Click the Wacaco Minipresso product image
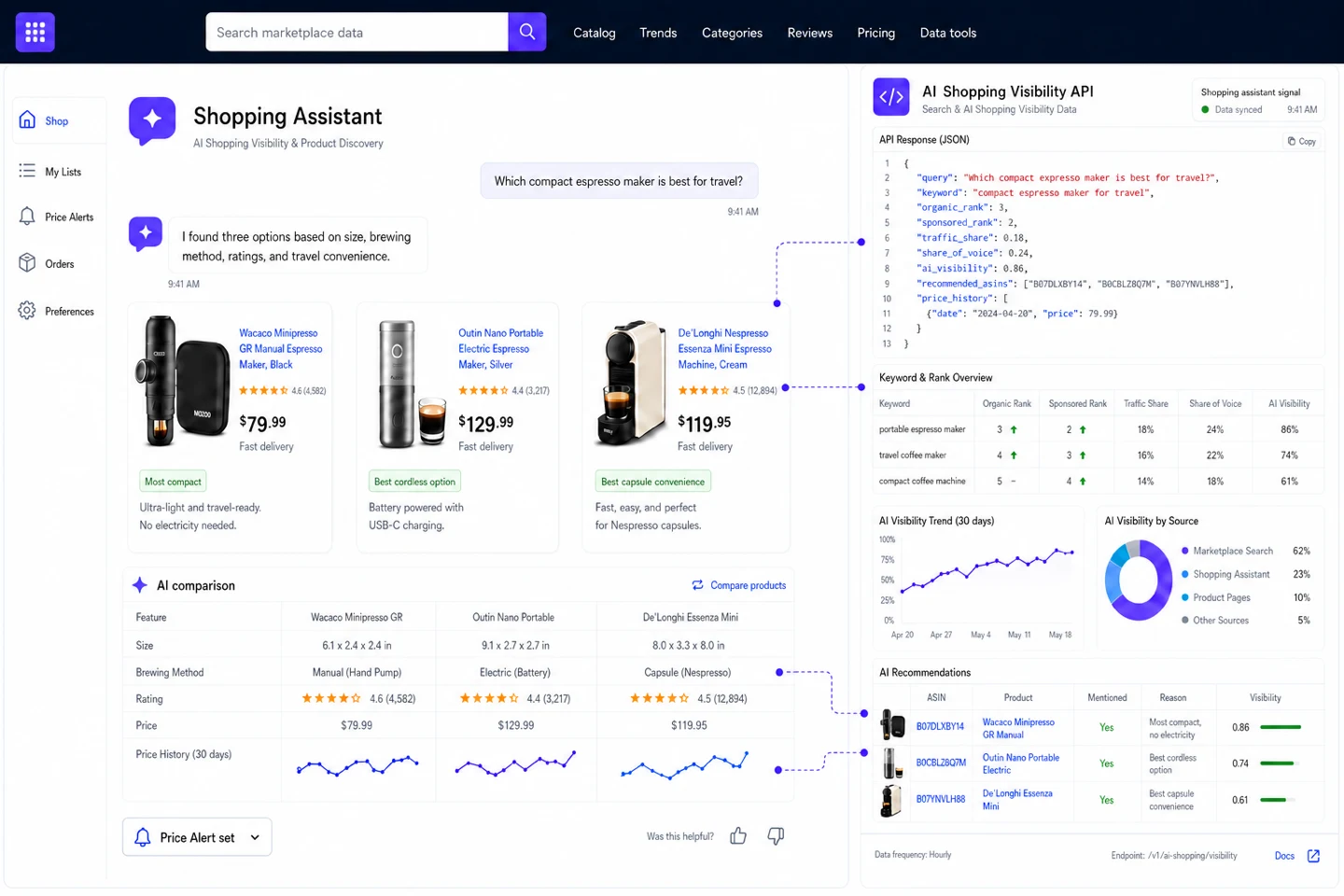The image size is (1344, 896). [185, 382]
